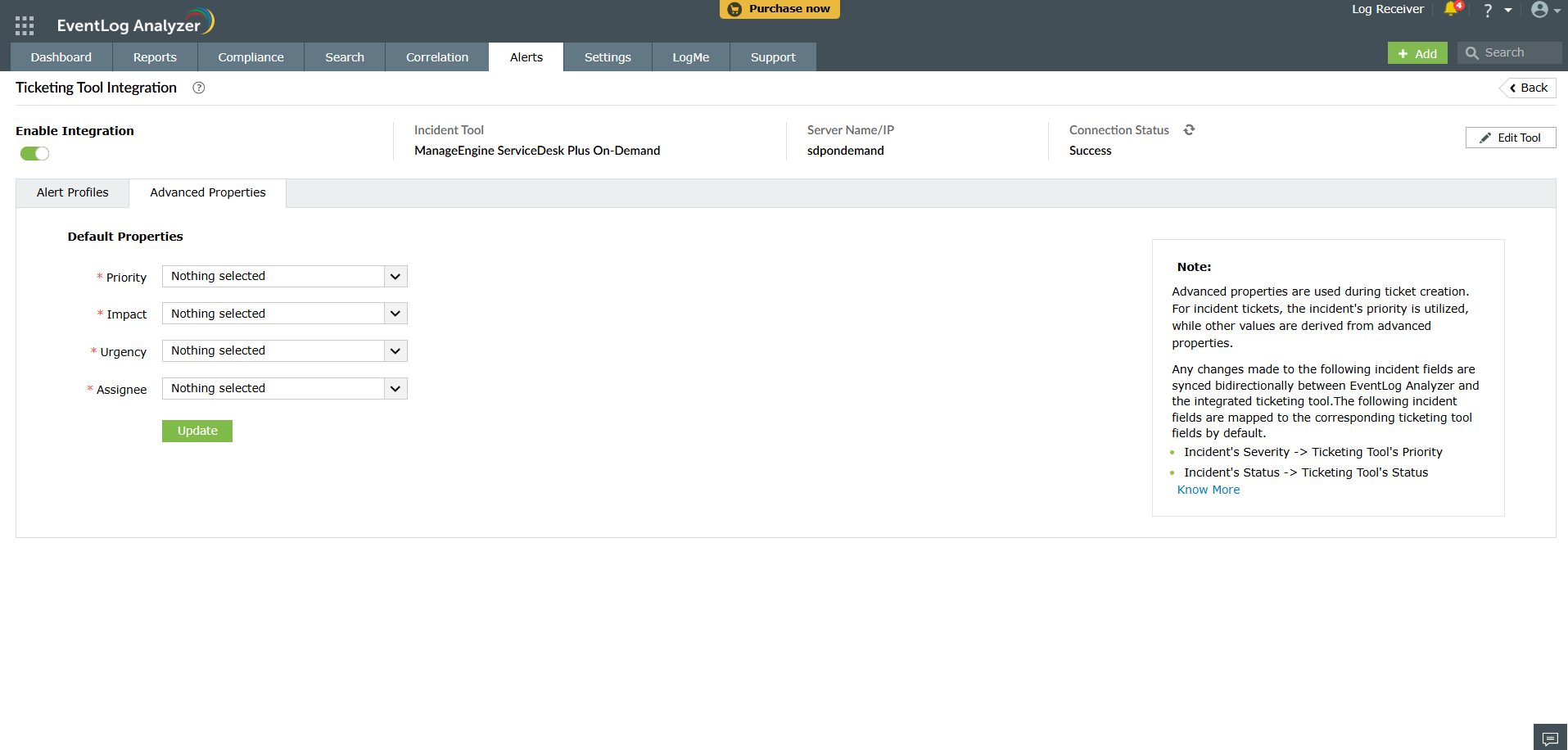
Task: Open help beside Ticketing Tool Integration title
Action: tap(198, 88)
